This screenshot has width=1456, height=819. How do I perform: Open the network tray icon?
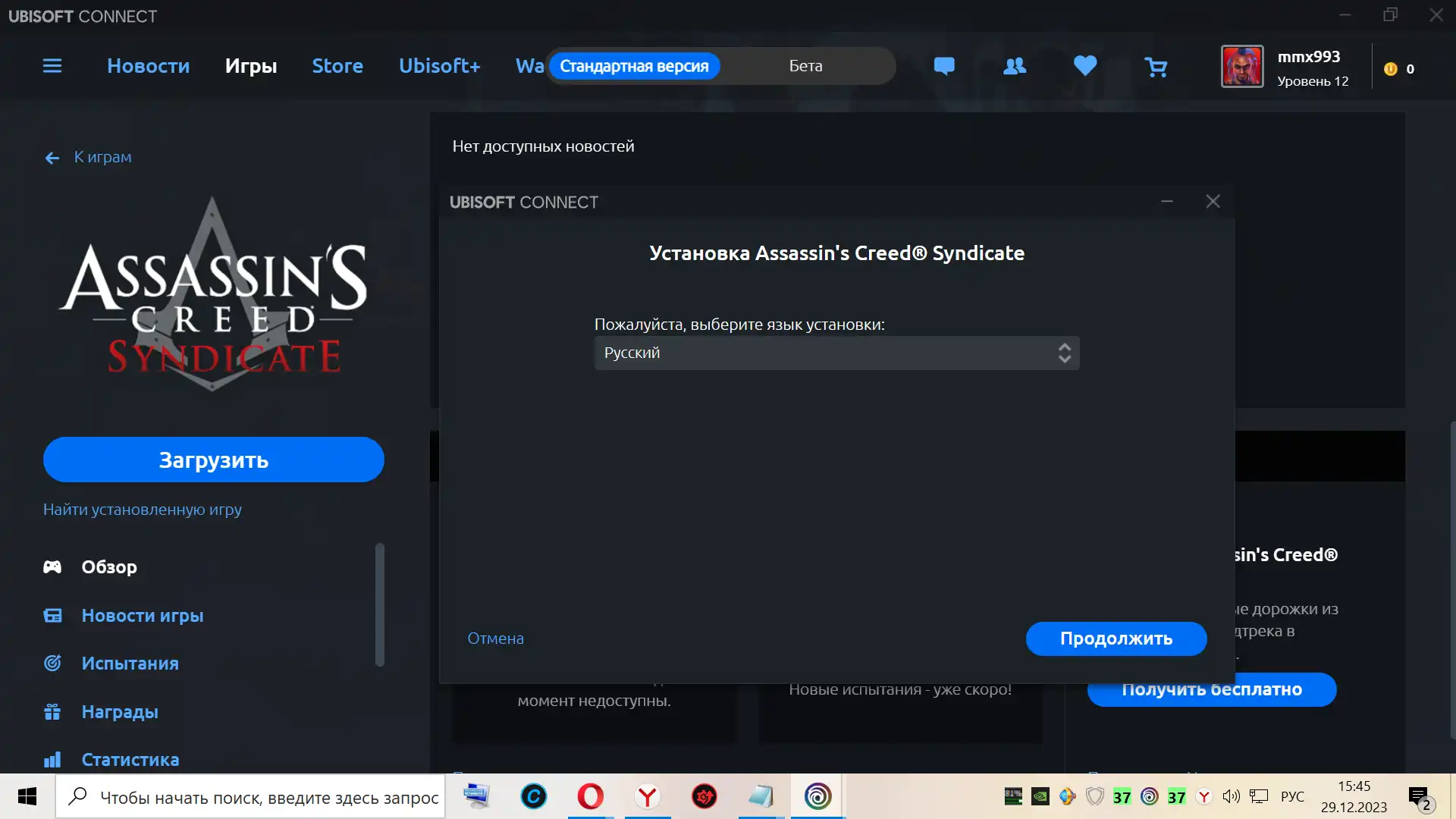point(1259,796)
